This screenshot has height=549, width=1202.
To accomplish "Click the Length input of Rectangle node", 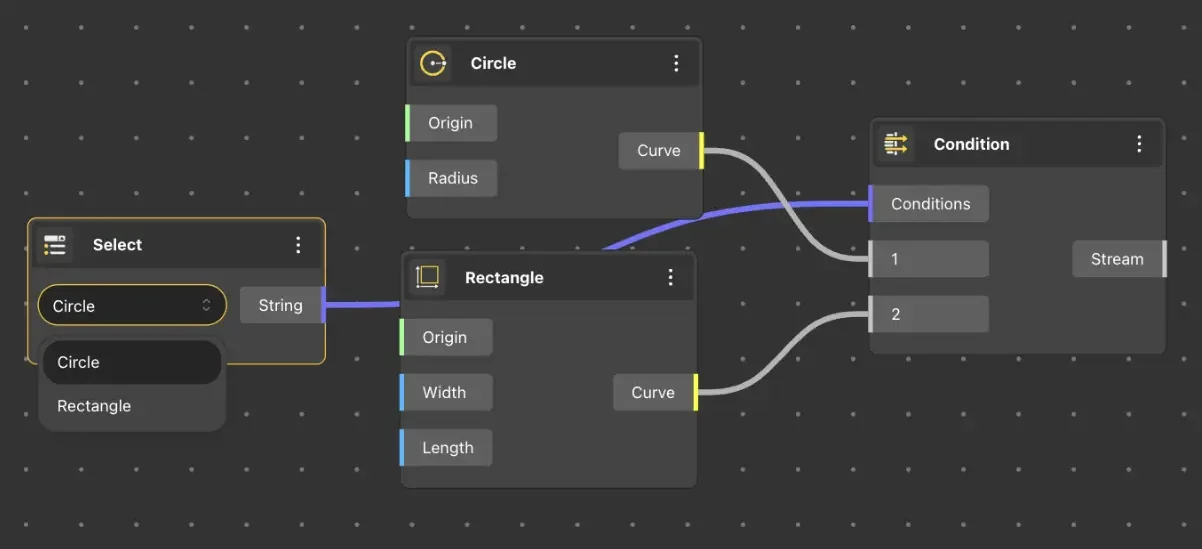I will [x=446, y=447].
